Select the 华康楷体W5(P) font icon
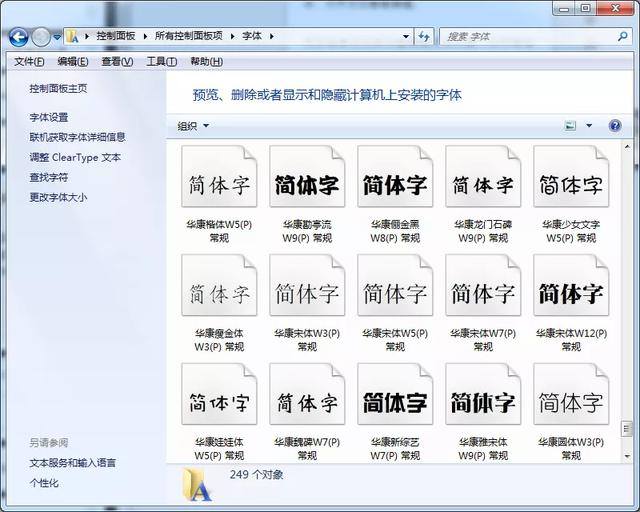Screen dimensions: 640x512 click(x=219, y=176)
